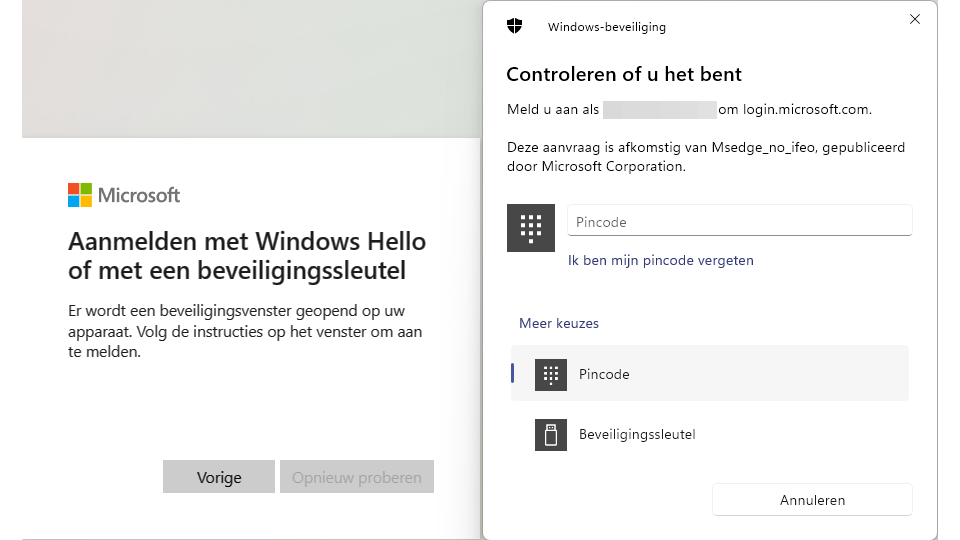Open 'Ik ben mijn pincode vergeten' link
The width and height of the screenshot is (960, 540).
(x=660, y=260)
